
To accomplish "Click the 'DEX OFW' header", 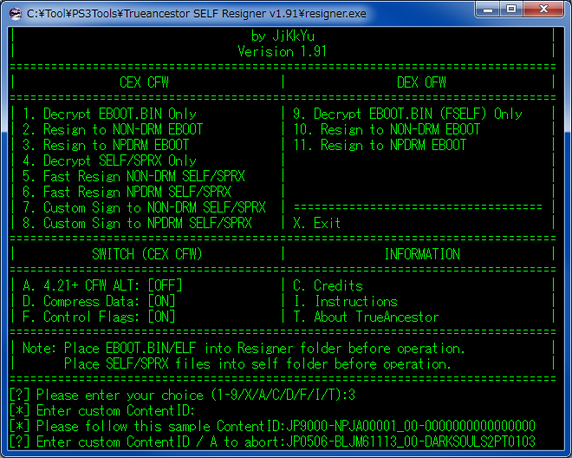I will point(422,82).
